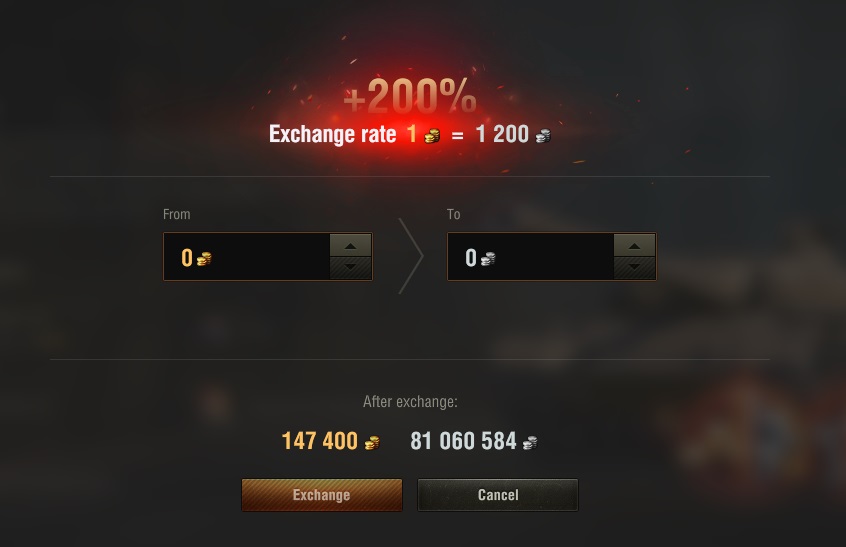
Task: Click the credits icon after 1 200 rate
Action: (x=543, y=135)
